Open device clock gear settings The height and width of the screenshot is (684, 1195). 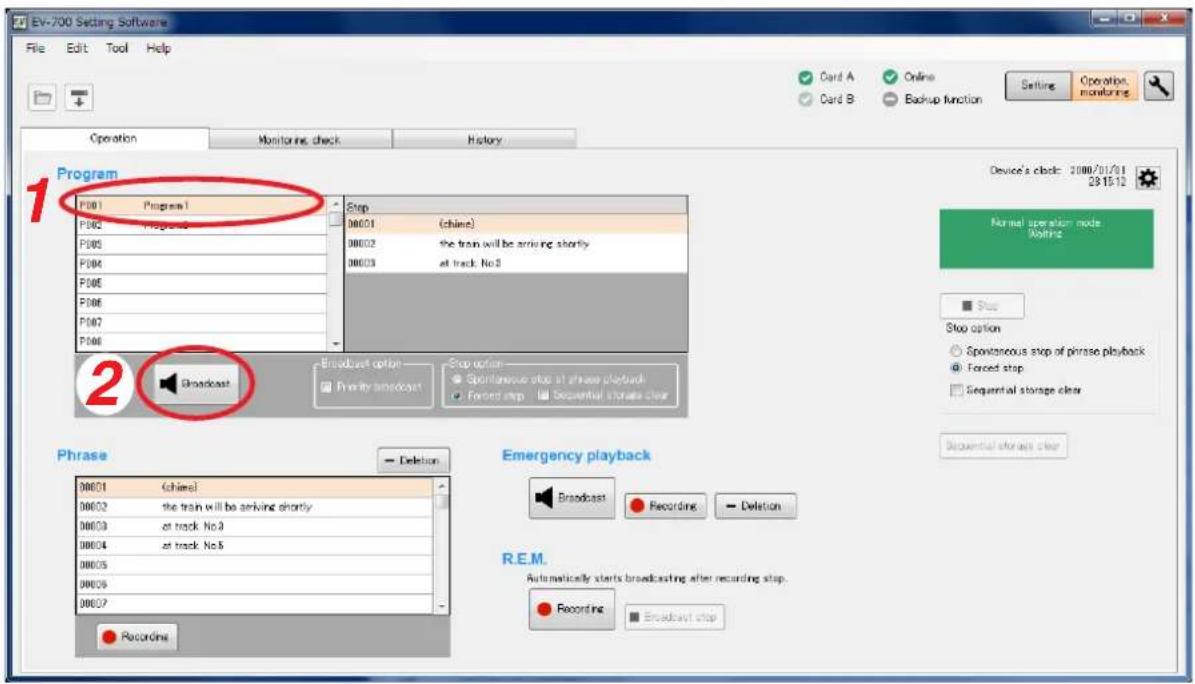click(x=1148, y=178)
